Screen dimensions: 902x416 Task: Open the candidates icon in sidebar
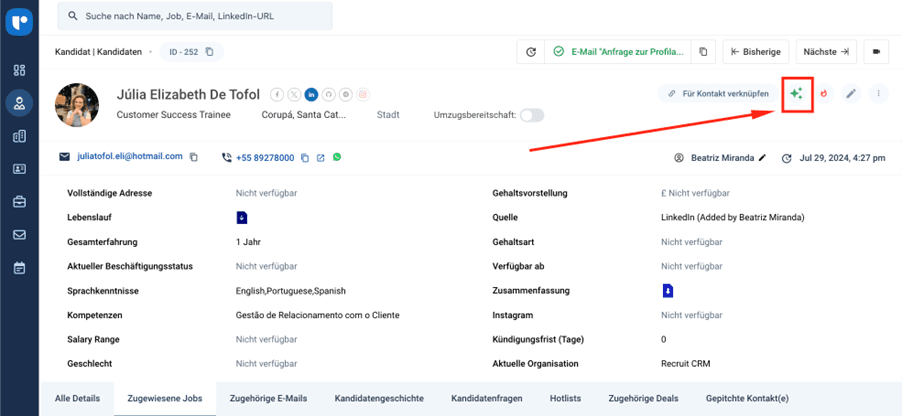click(20, 104)
